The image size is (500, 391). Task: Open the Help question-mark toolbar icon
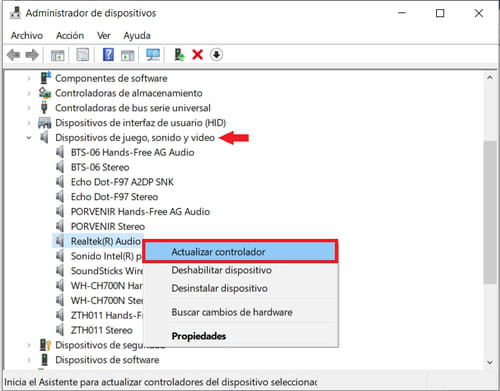pos(108,55)
